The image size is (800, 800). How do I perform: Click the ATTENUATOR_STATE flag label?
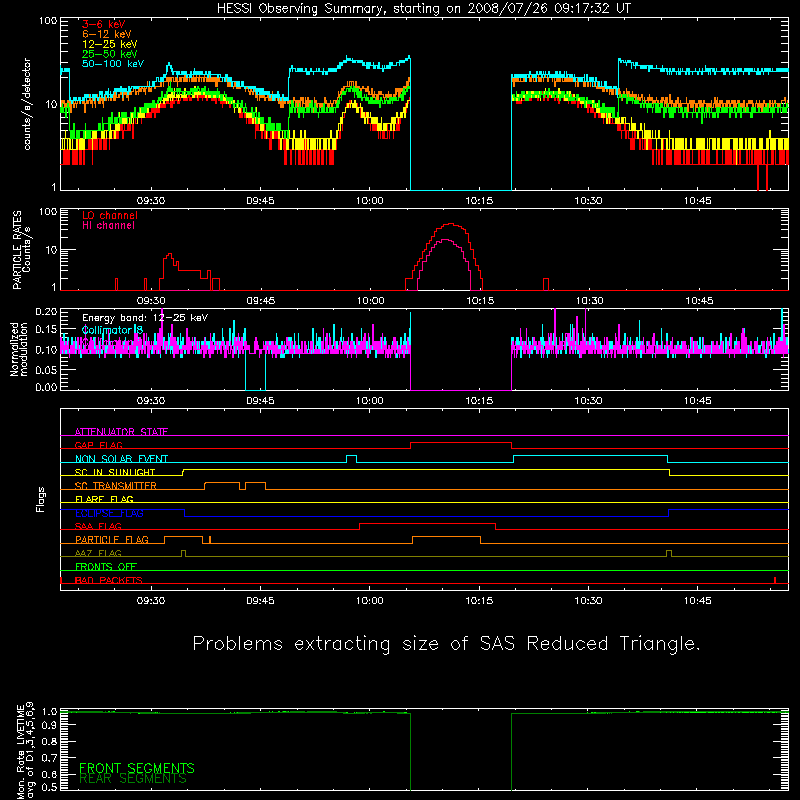click(x=121, y=432)
